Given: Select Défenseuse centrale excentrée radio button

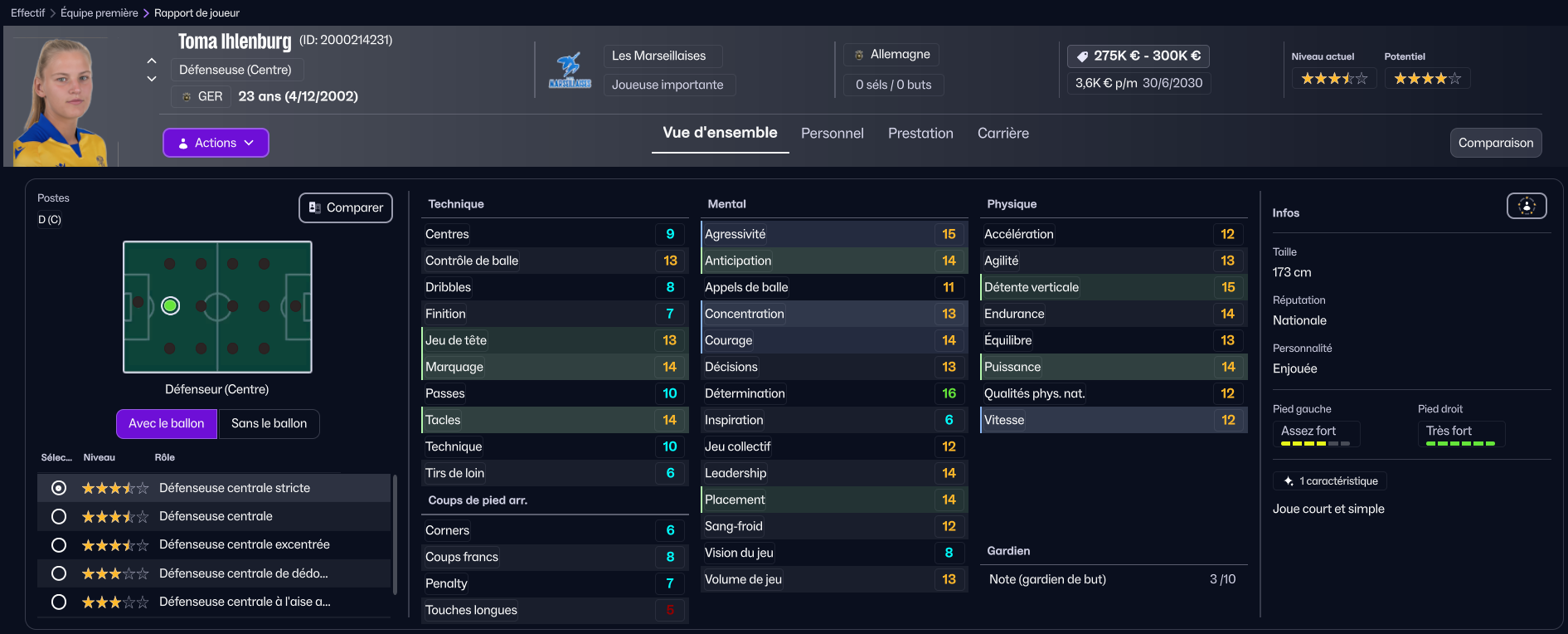Looking at the screenshot, I should [59, 545].
